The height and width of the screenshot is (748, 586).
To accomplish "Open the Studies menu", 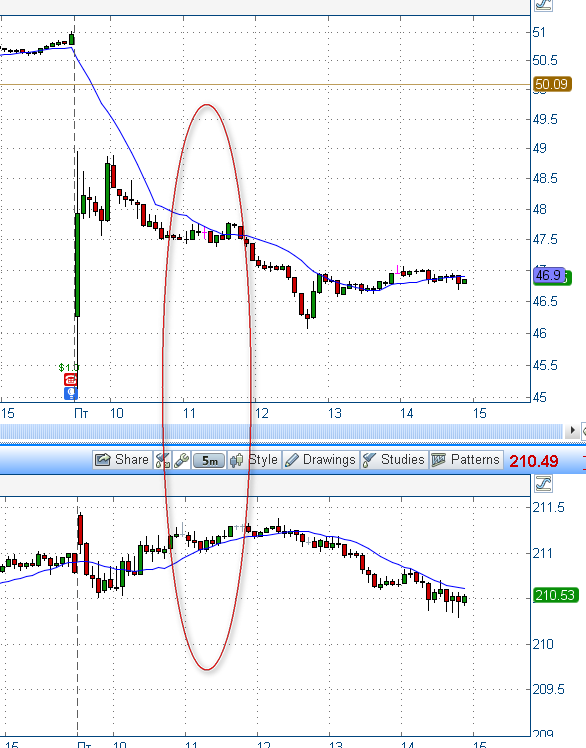I will click(394, 460).
